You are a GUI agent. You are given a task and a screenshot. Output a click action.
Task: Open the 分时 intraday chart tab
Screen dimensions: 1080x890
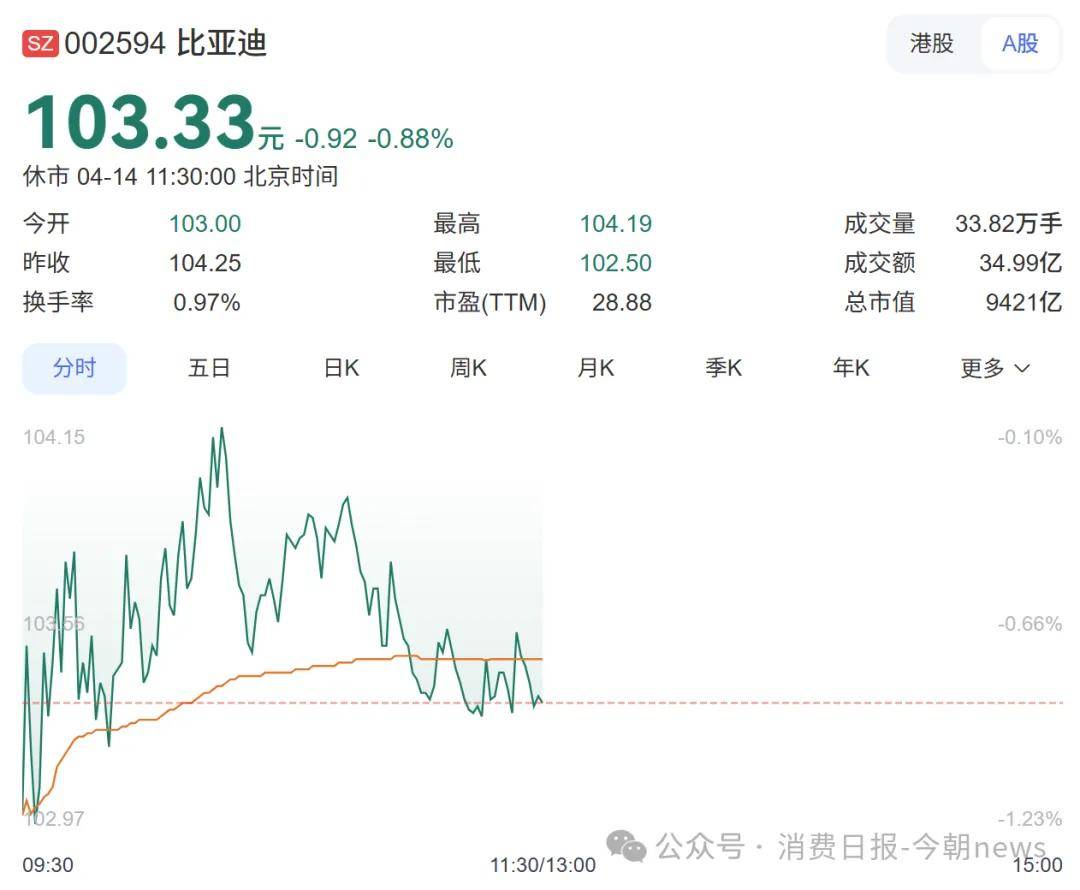coord(74,368)
